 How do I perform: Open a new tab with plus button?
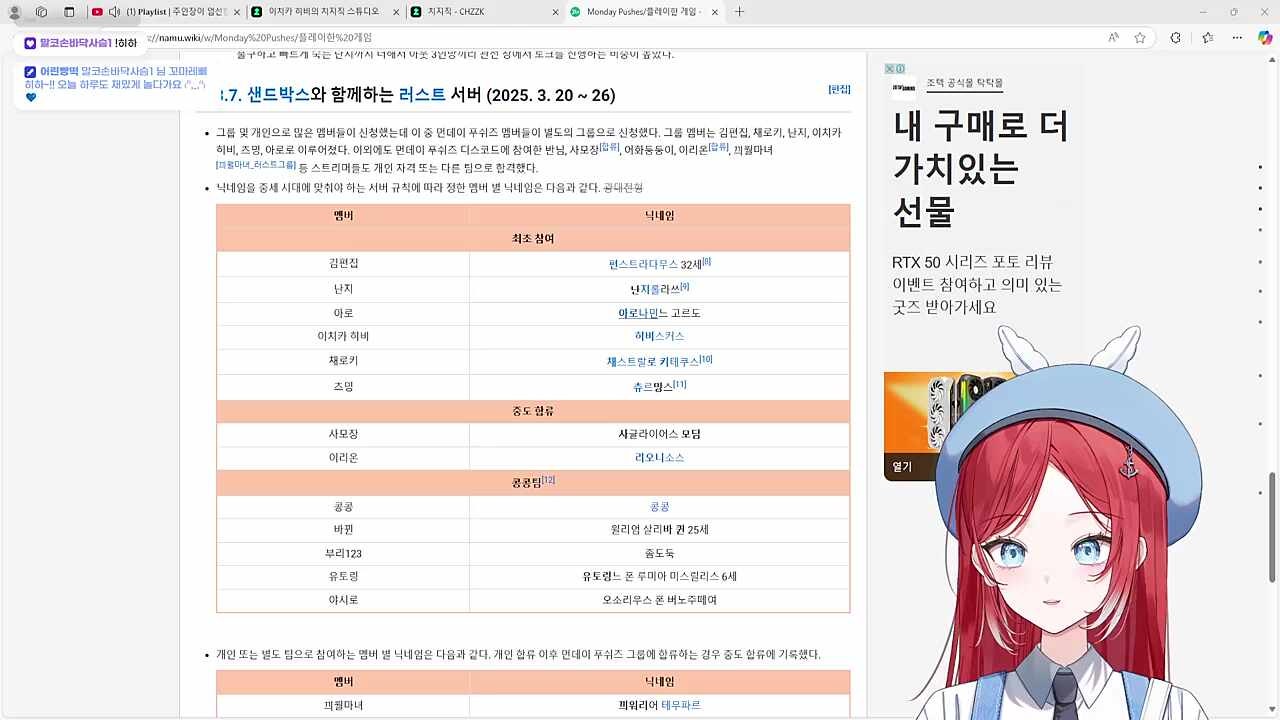coord(739,12)
